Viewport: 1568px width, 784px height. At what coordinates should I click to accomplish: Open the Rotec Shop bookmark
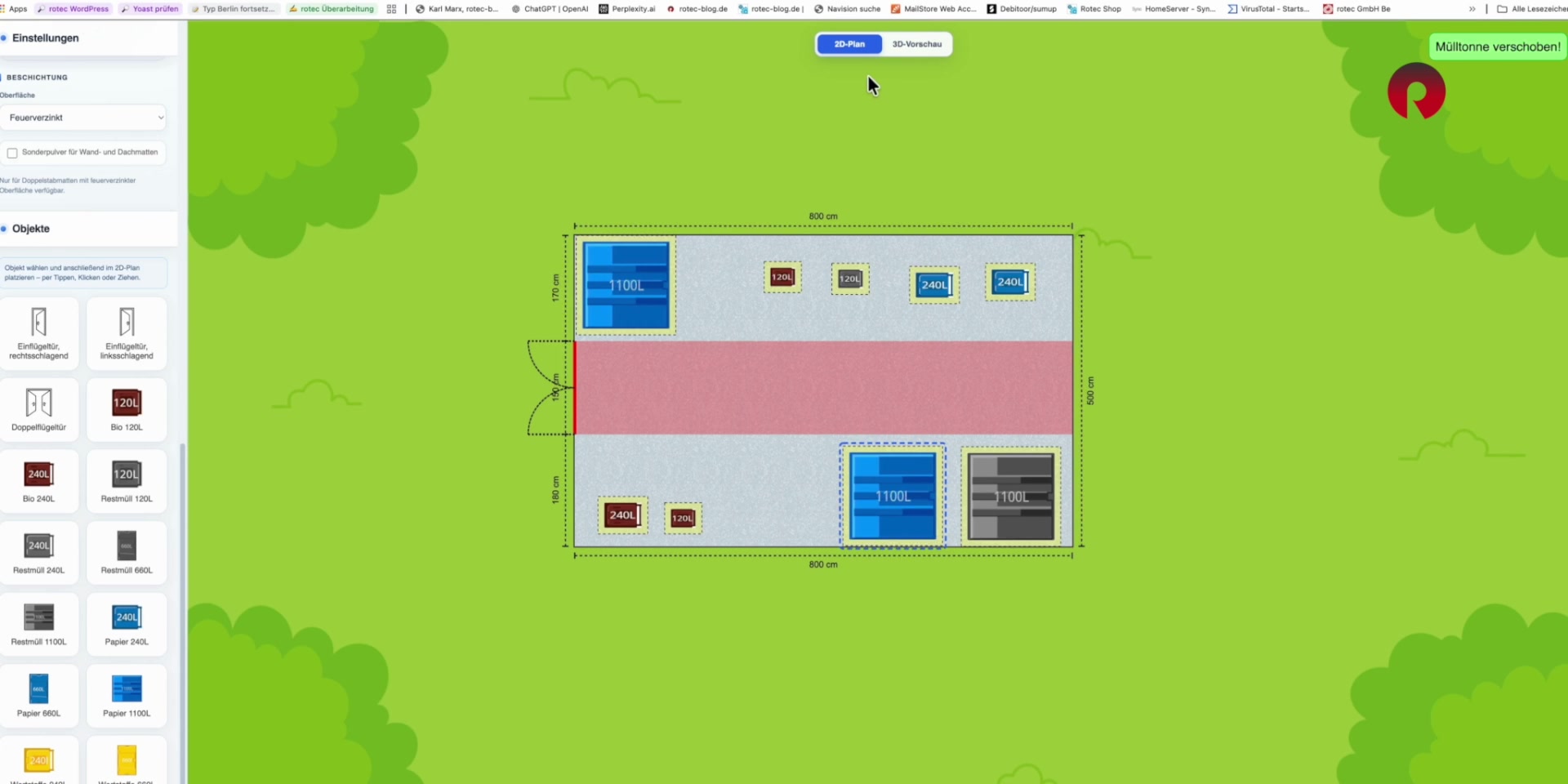(x=1094, y=9)
